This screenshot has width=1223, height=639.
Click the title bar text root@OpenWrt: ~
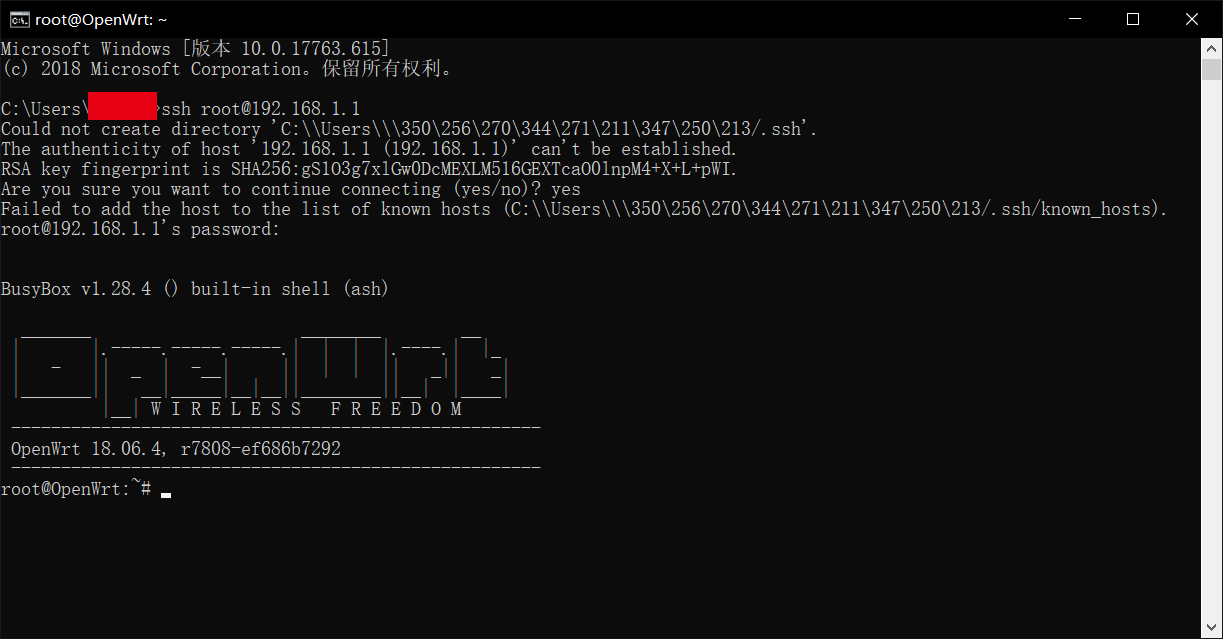[101, 19]
